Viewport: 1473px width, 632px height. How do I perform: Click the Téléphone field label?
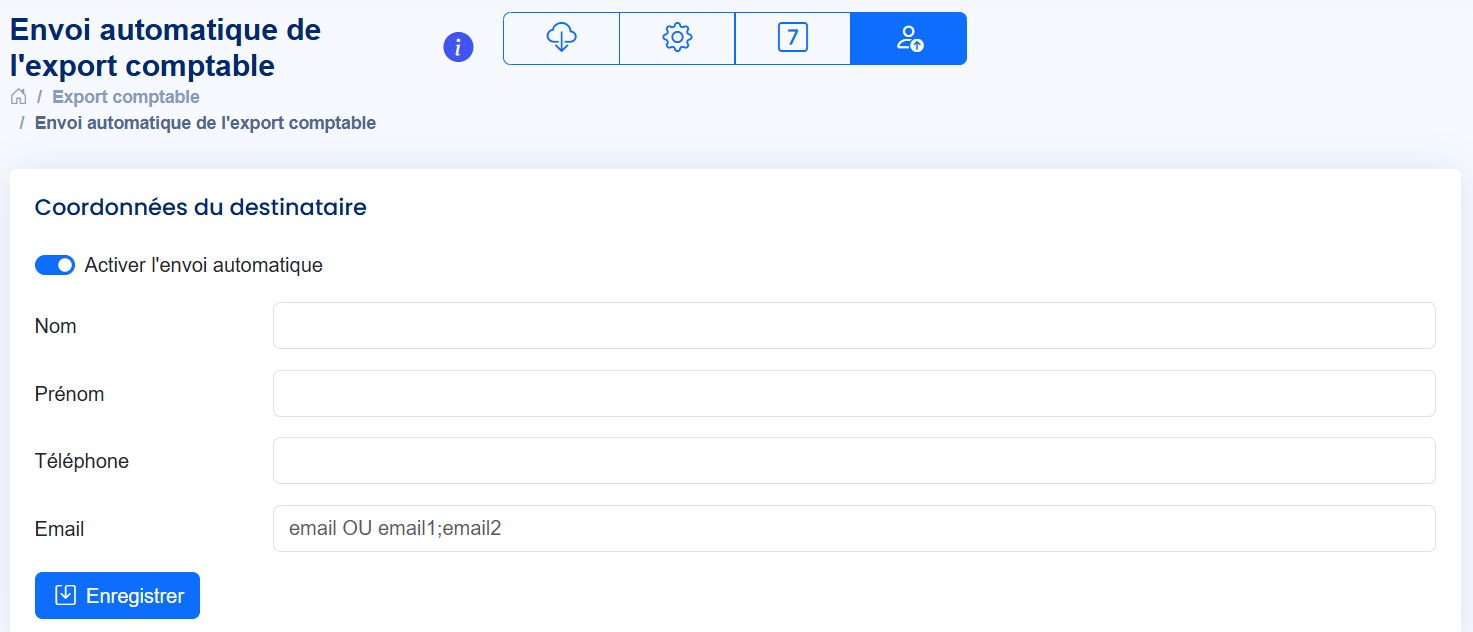pos(82,461)
